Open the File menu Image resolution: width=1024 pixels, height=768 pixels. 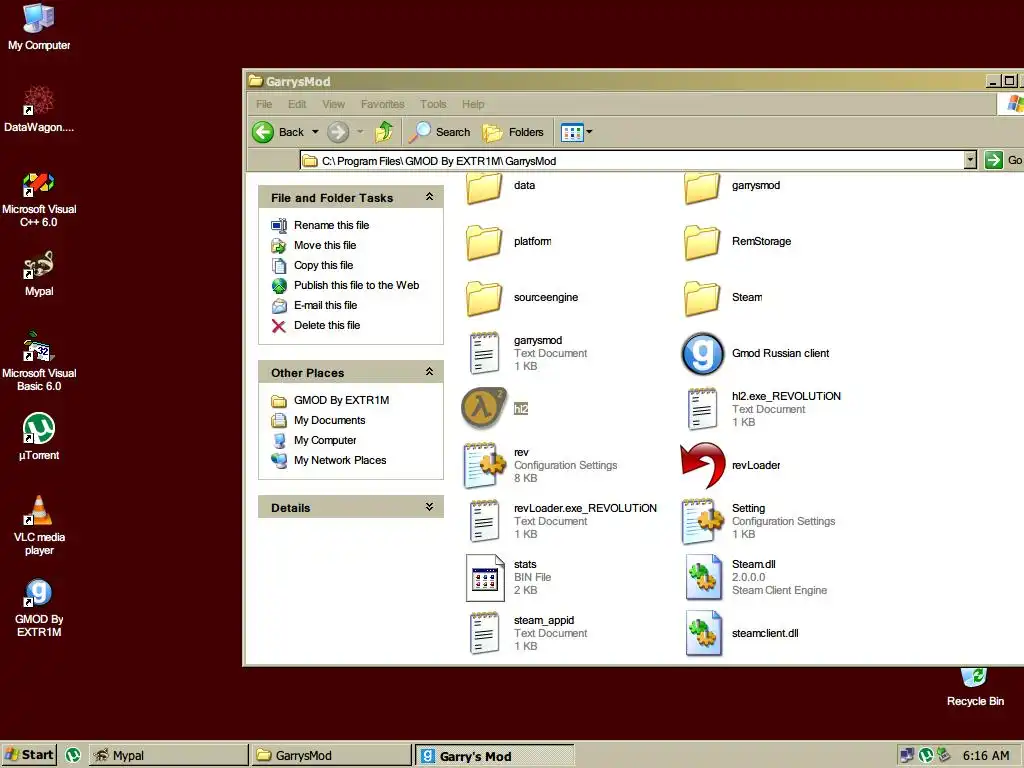pyautogui.click(x=264, y=104)
